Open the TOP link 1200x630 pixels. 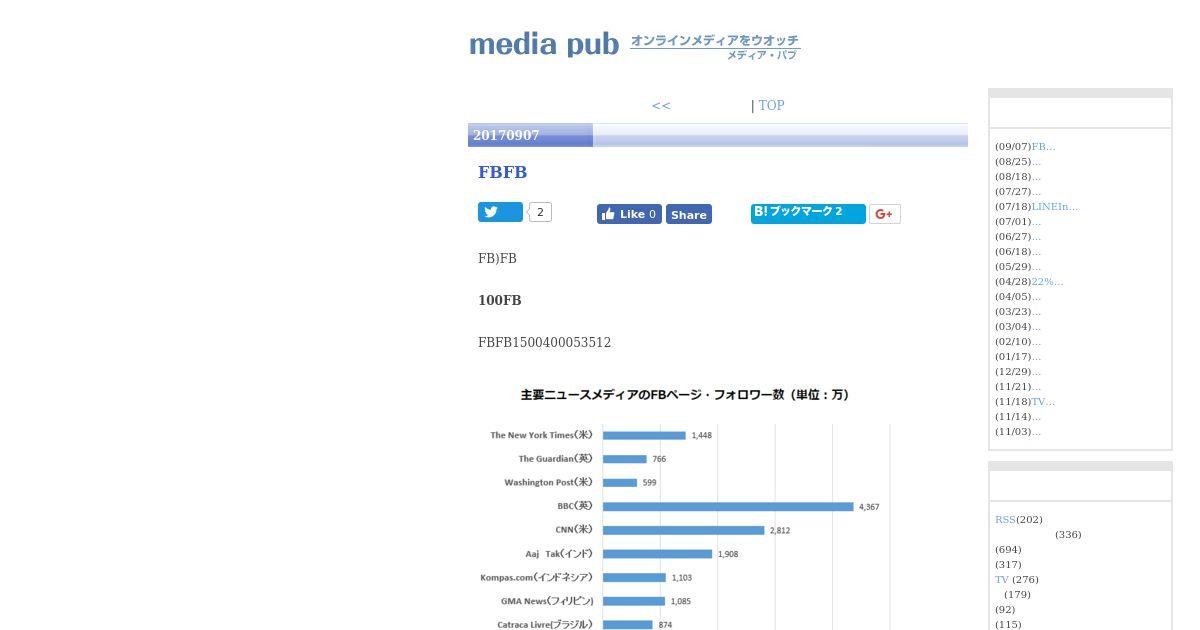[x=771, y=105]
